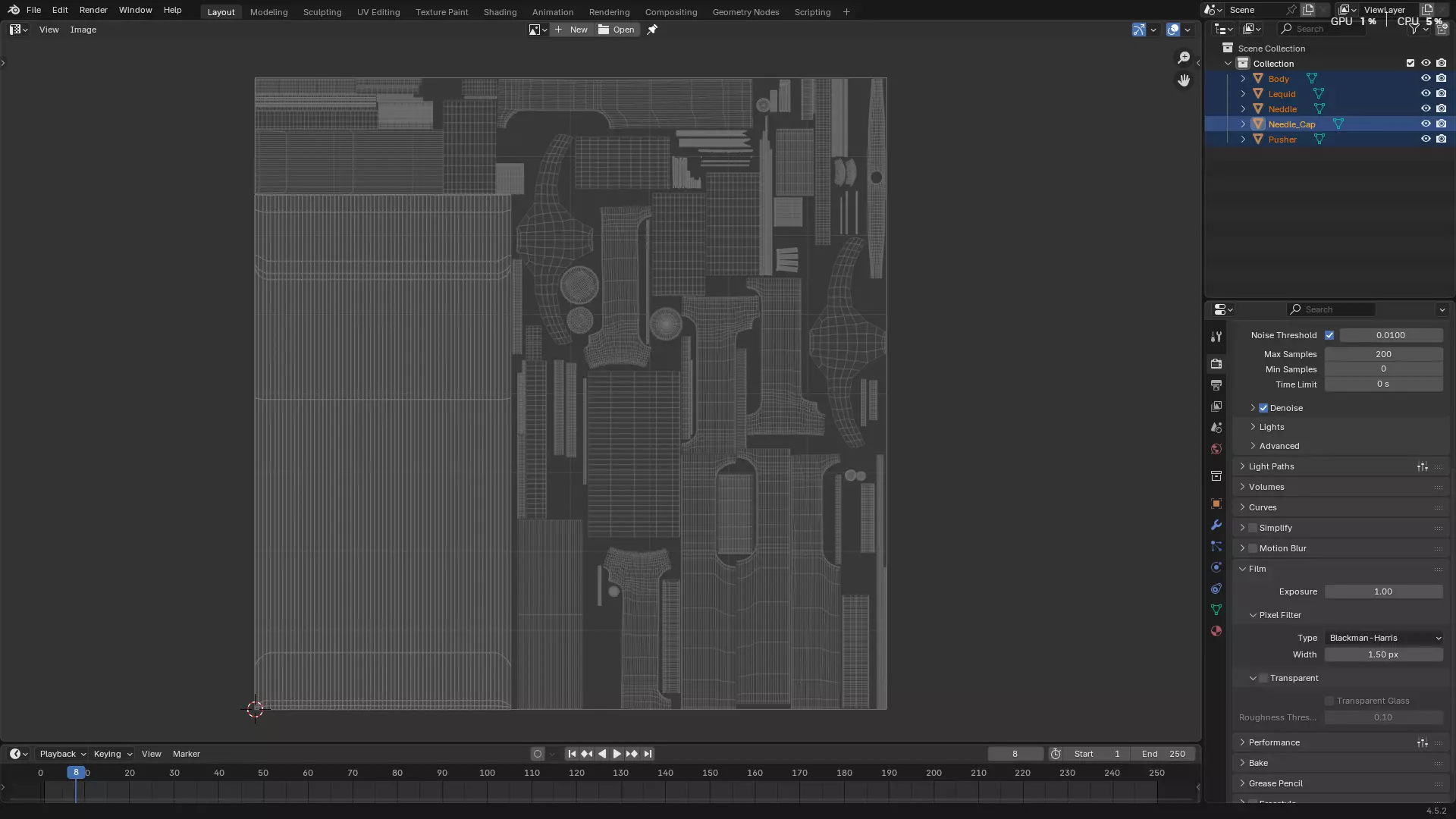Open the Material properties tab icon
This screenshot has width=1456, height=819.
(x=1216, y=631)
